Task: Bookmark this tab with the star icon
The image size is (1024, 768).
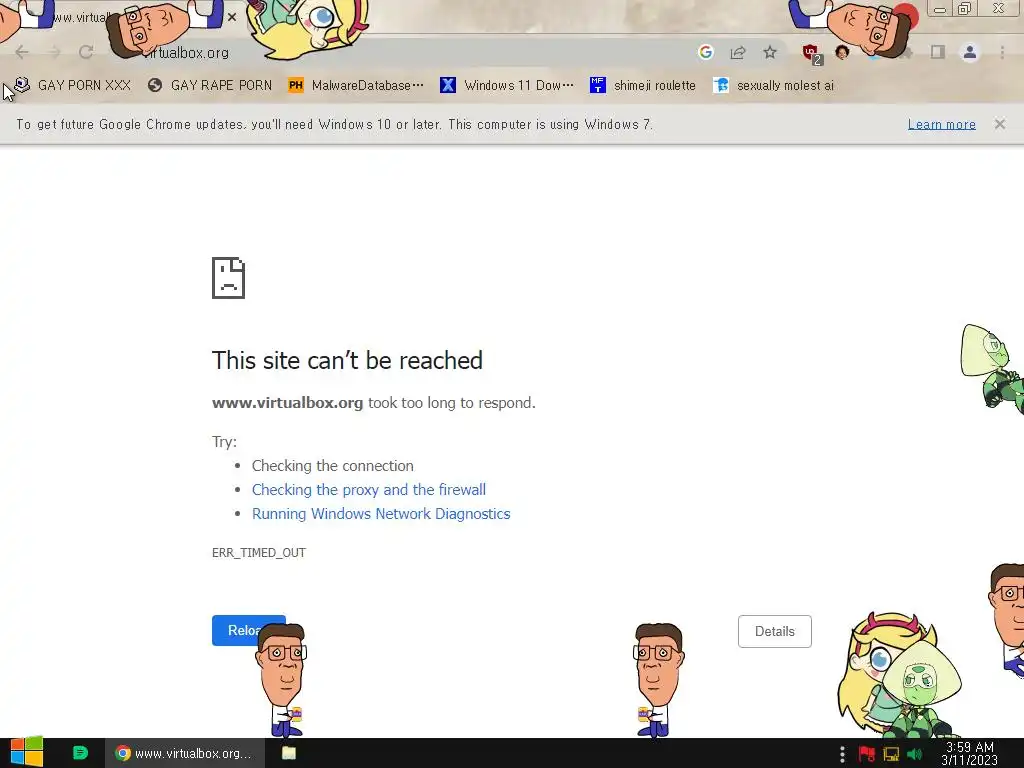Action: coord(770,52)
